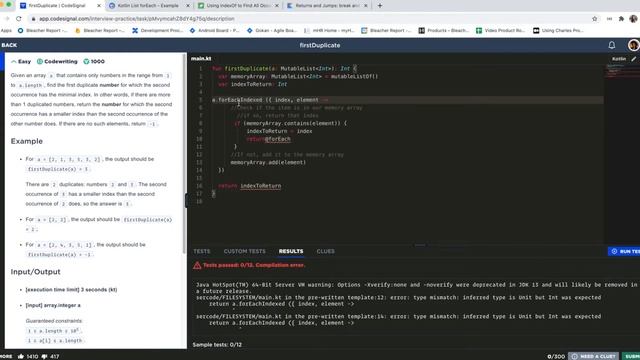Open the notifications bell
Screen dimensions: 640x360
click(611, 45)
